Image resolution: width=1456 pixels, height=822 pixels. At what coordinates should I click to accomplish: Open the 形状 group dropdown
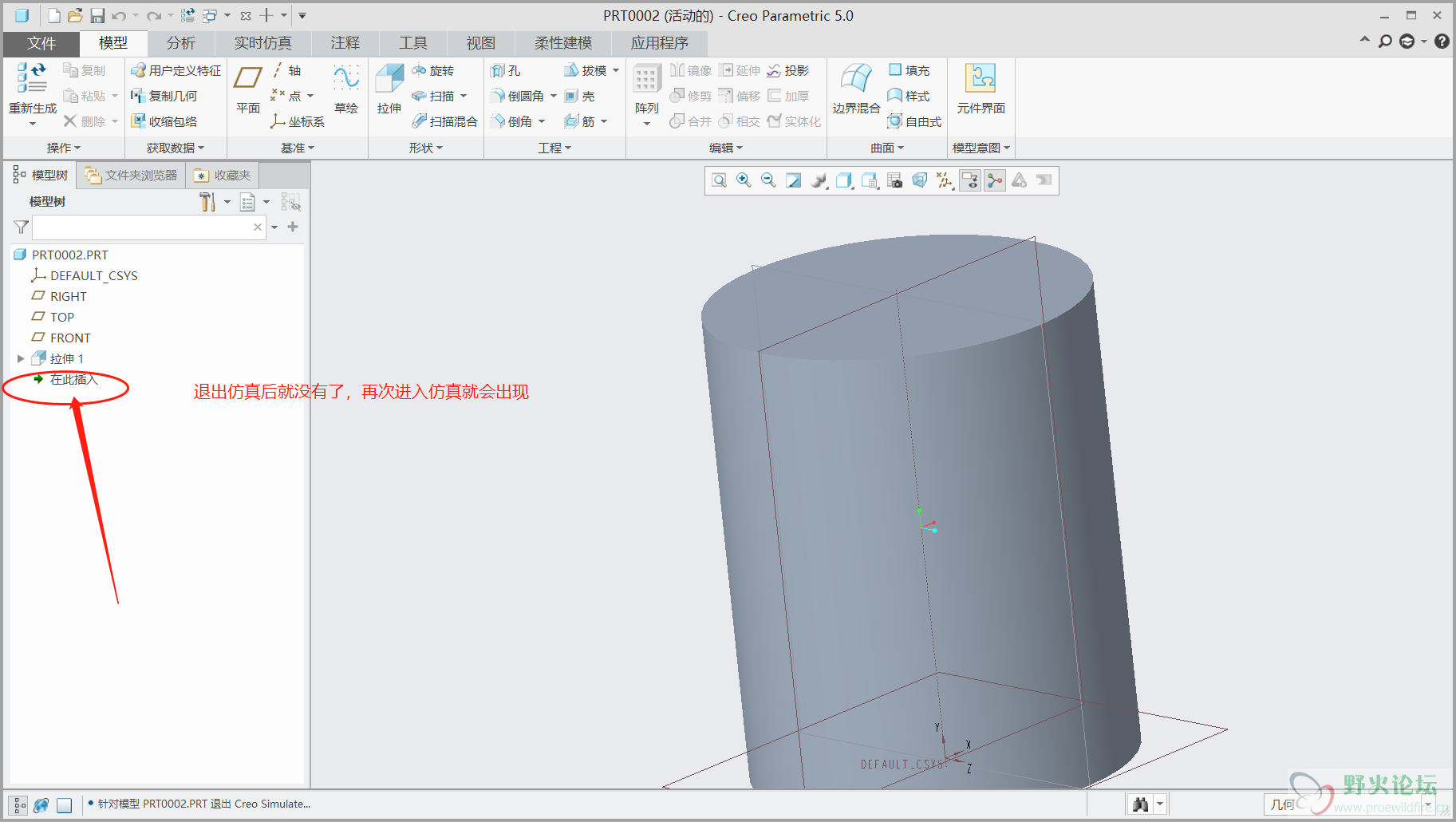tap(425, 148)
